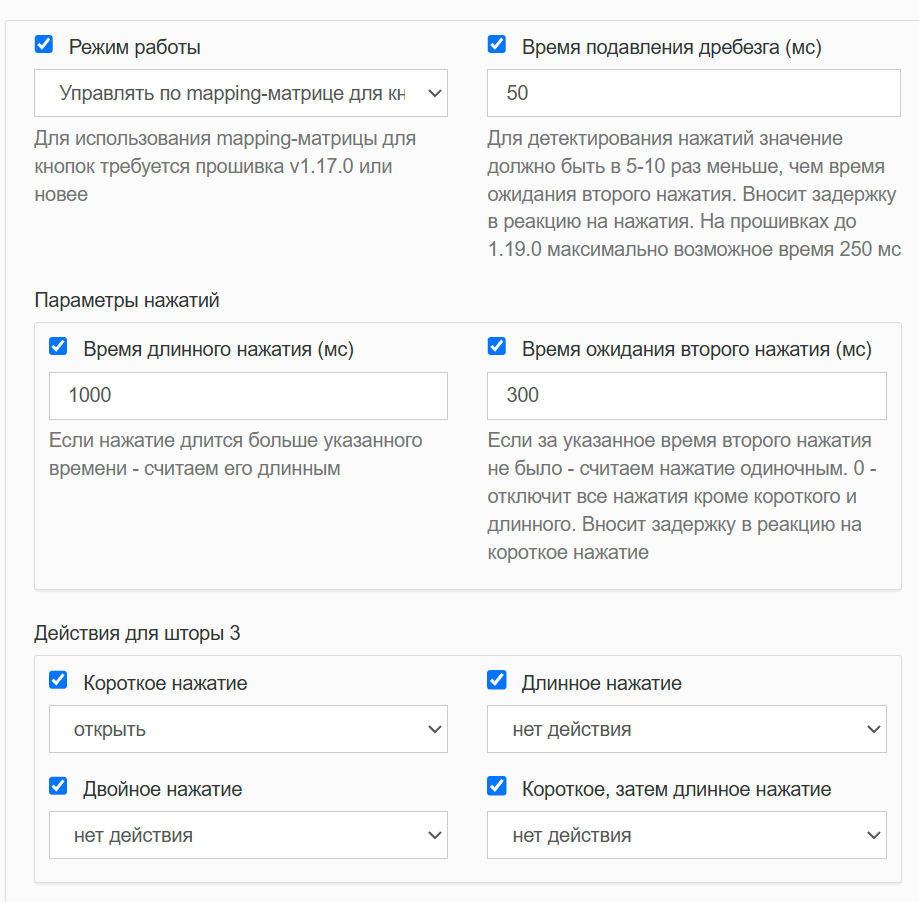
Task: Open the Двойное нажатие action dropdown
Action: (x=249, y=835)
